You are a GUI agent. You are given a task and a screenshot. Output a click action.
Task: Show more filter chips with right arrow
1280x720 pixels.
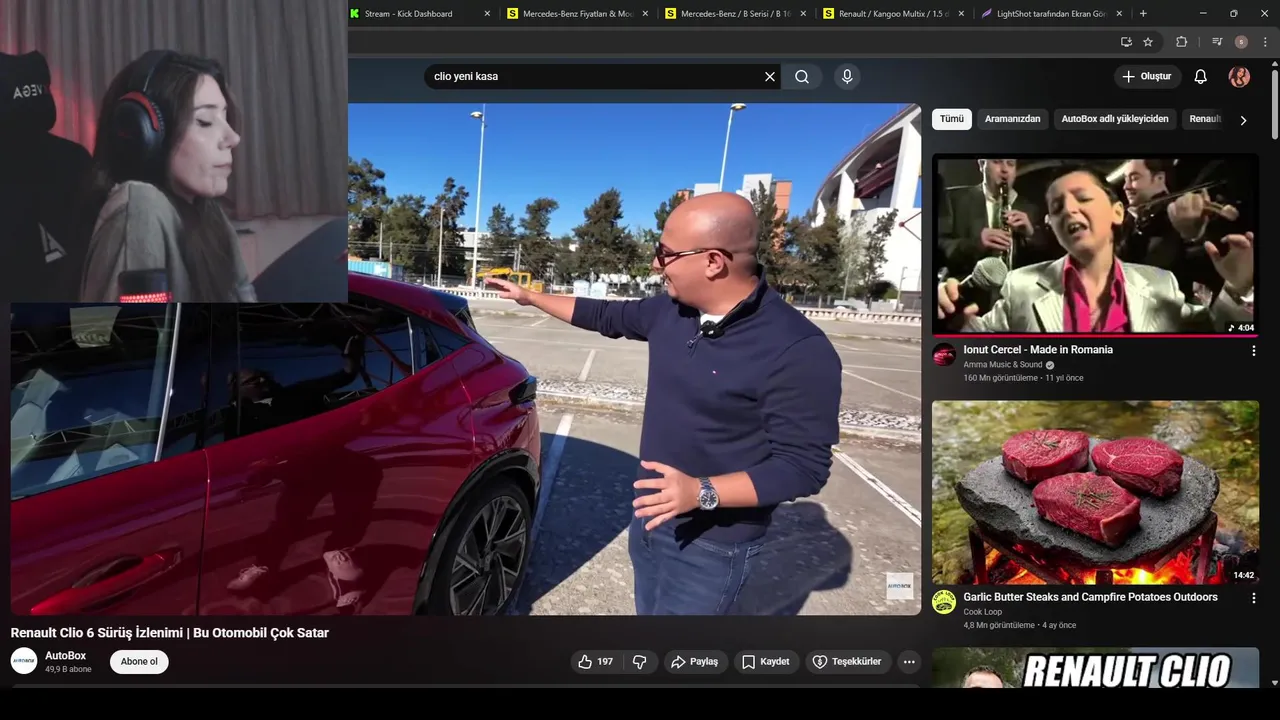[x=1243, y=120]
